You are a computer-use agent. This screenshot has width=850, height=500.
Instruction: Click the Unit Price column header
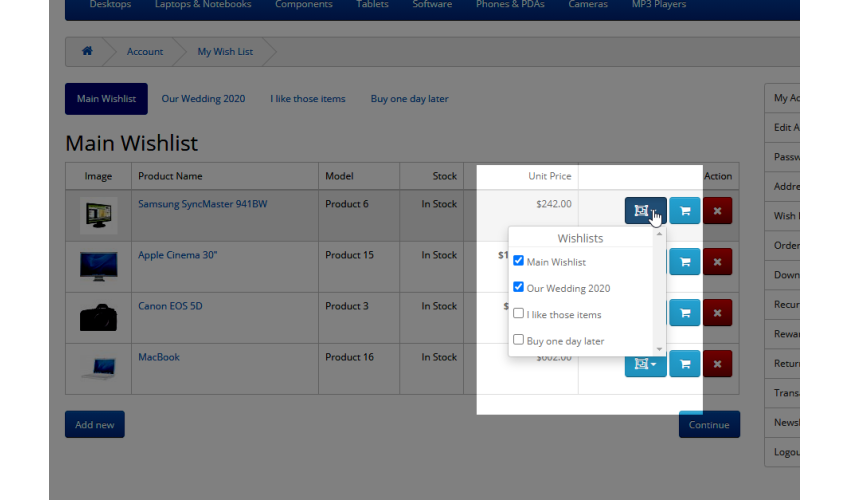550,176
